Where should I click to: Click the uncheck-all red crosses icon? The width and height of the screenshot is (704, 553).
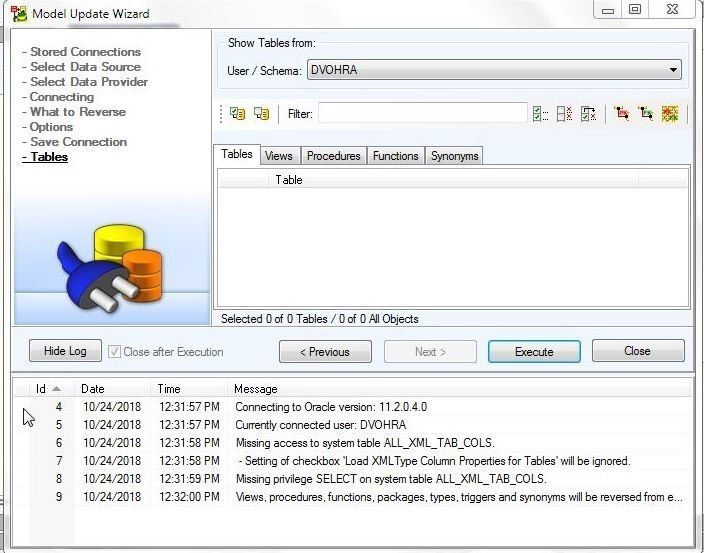(x=564, y=114)
